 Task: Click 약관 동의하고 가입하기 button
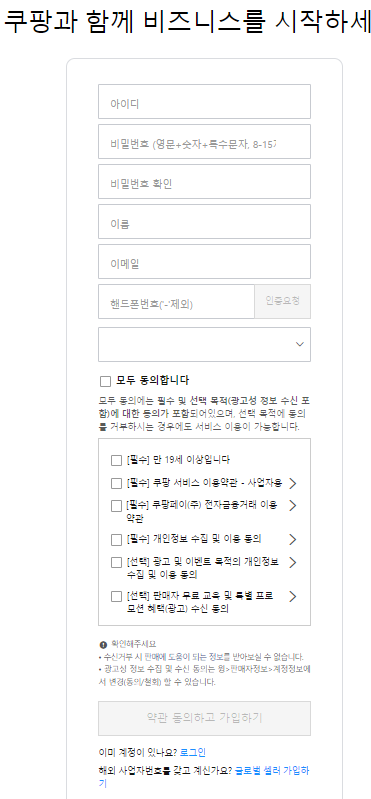204,718
